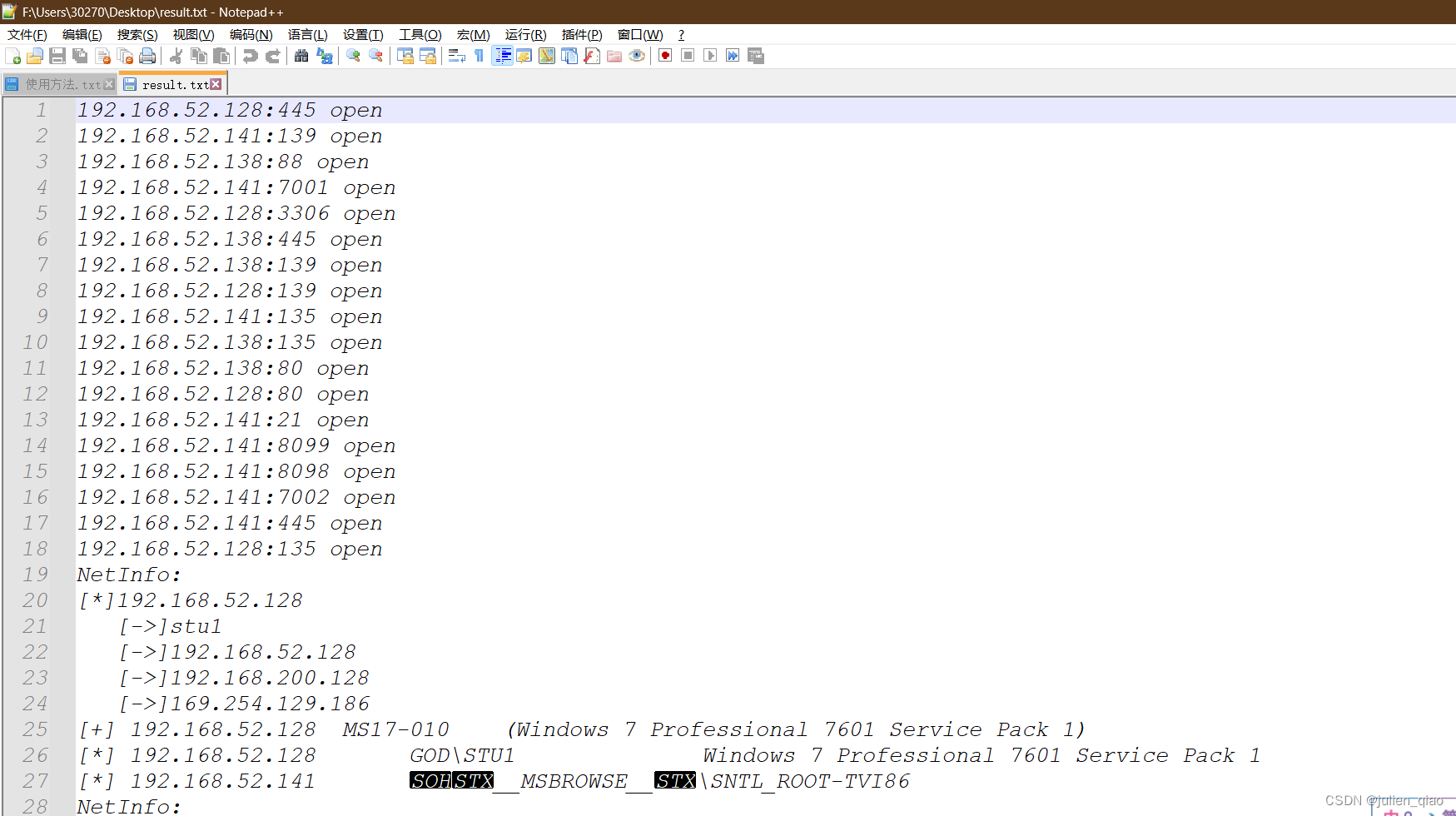Open the 工具(O) menu

click(x=420, y=34)
